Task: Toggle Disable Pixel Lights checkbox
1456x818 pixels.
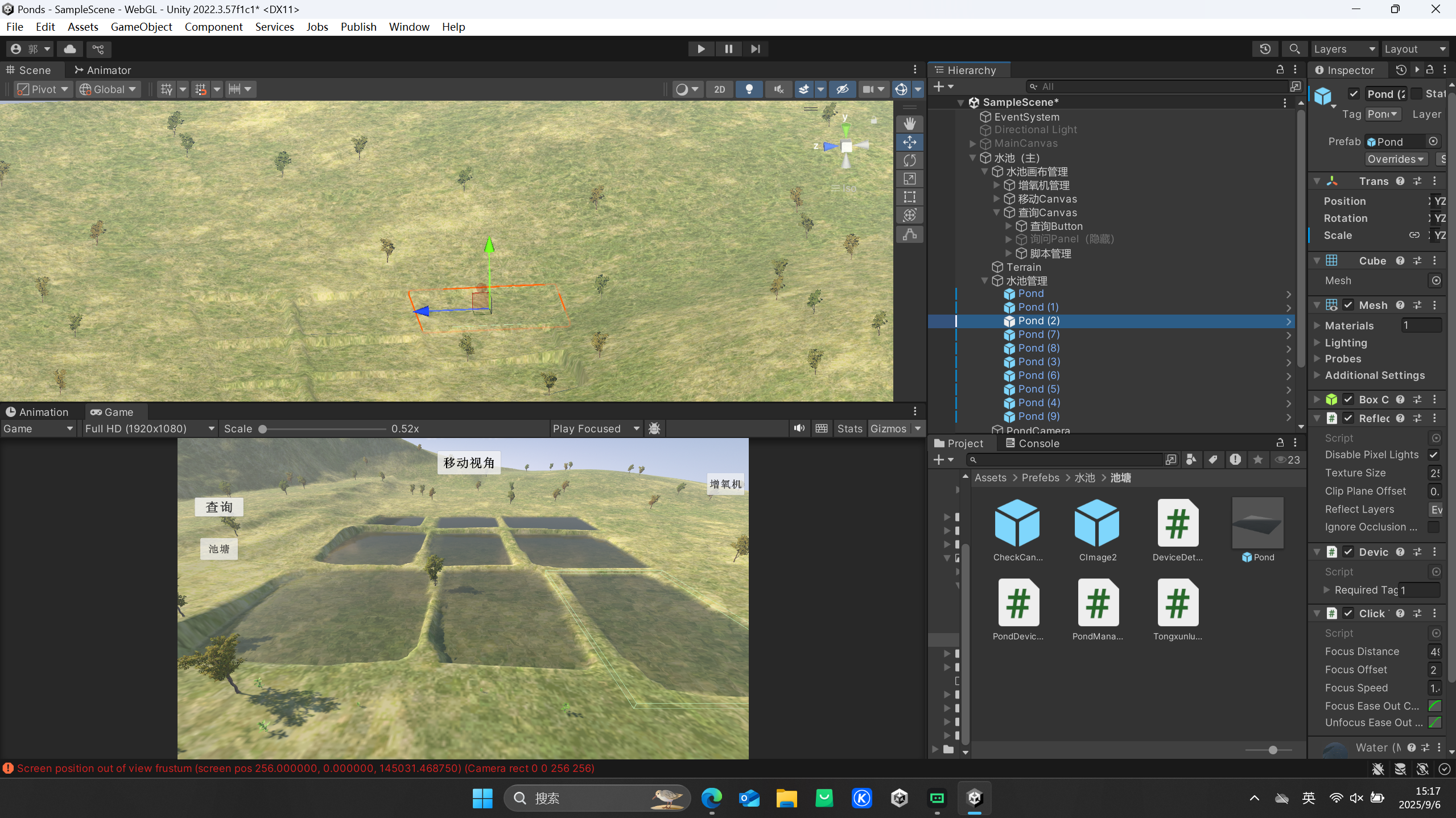Action: 1433,455
